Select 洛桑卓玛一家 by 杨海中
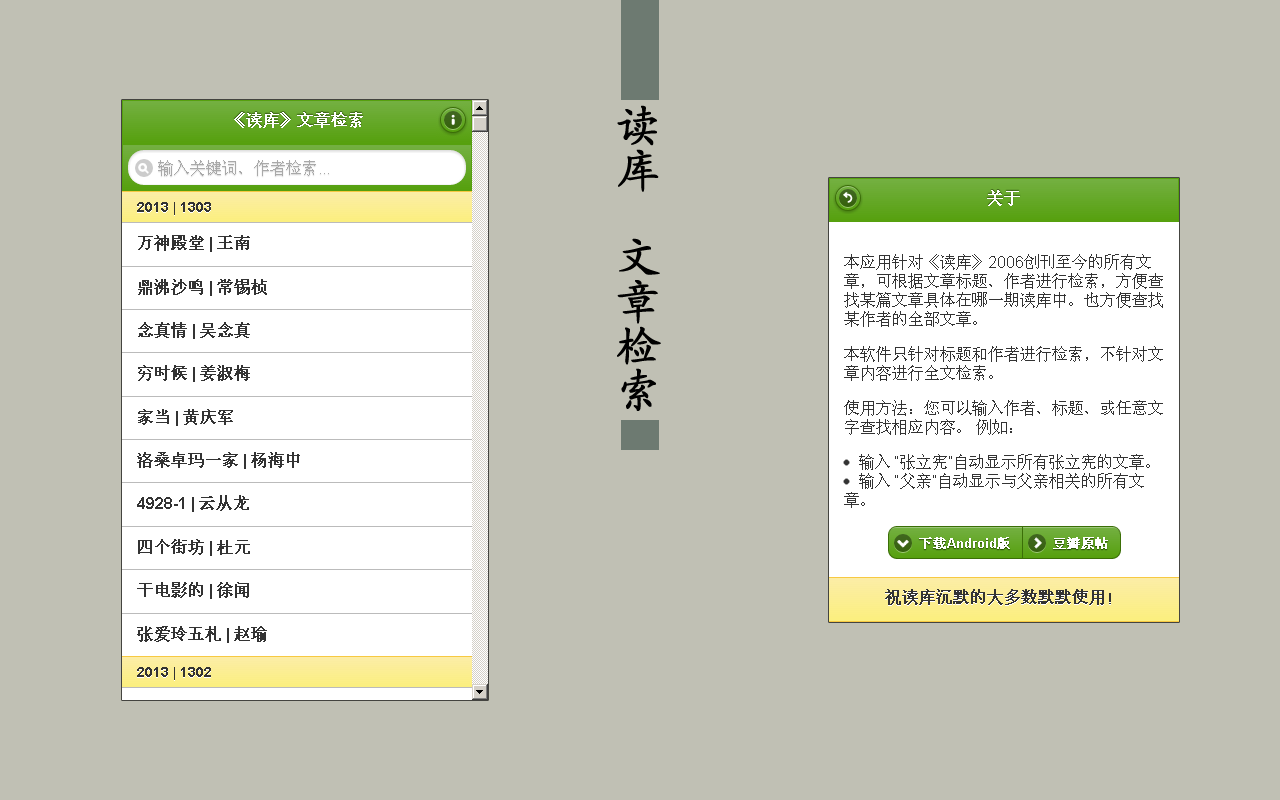This screenshot has width=1280, height=800. [296, 460]
